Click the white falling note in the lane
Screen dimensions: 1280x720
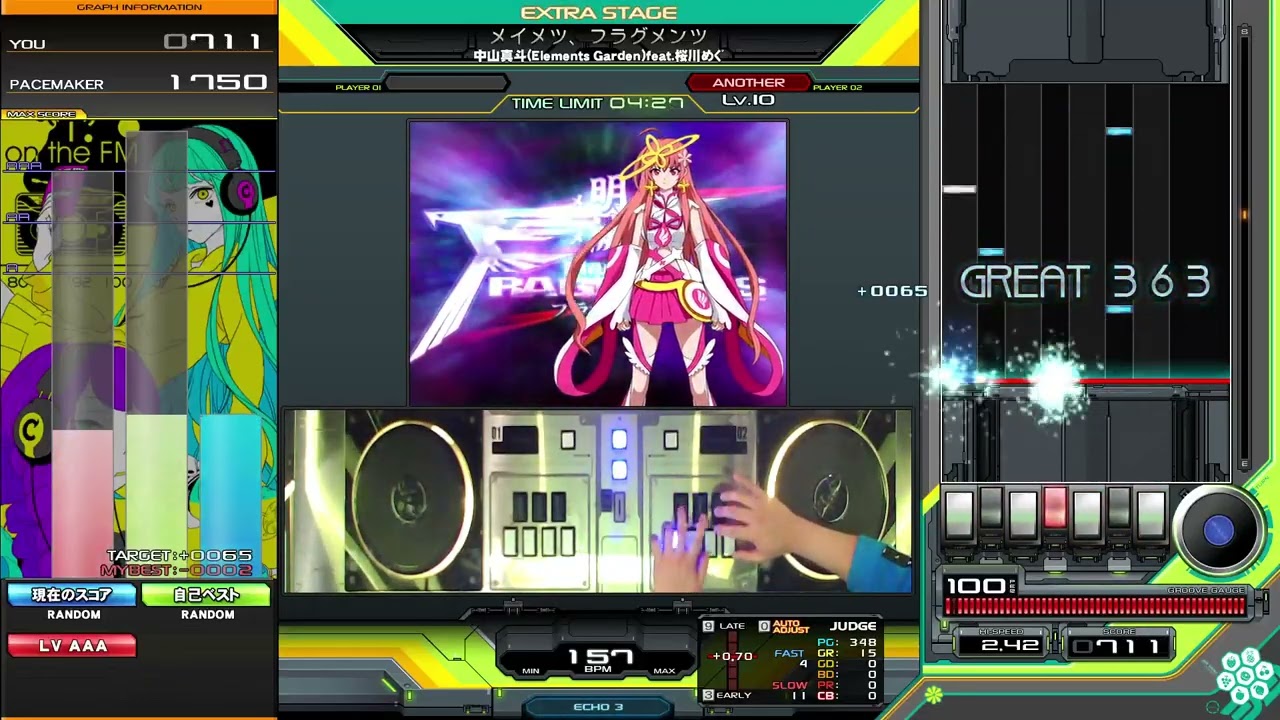click(x=959, y=189)
